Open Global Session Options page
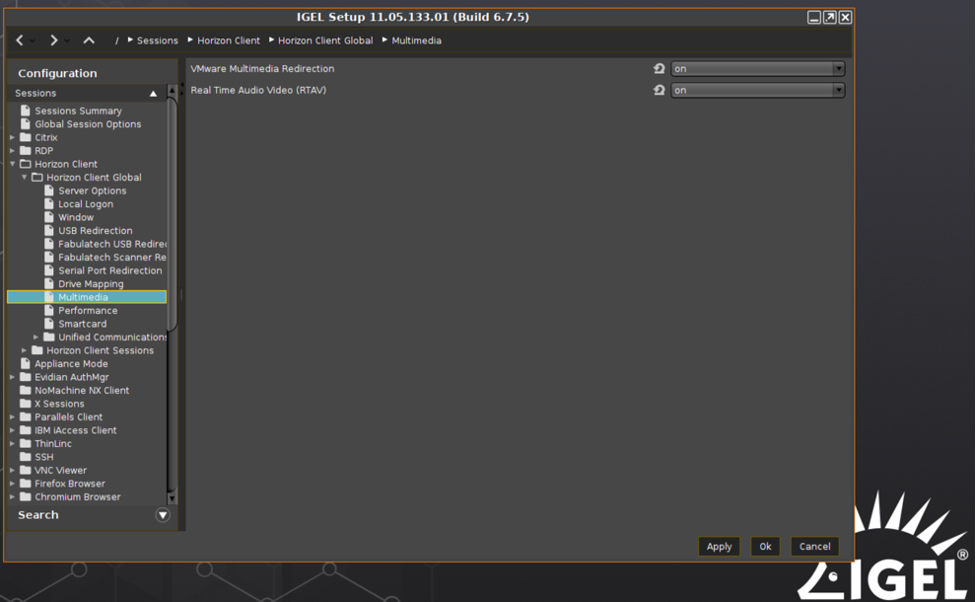Screen dimensions: 977x602 coord(87,124)
